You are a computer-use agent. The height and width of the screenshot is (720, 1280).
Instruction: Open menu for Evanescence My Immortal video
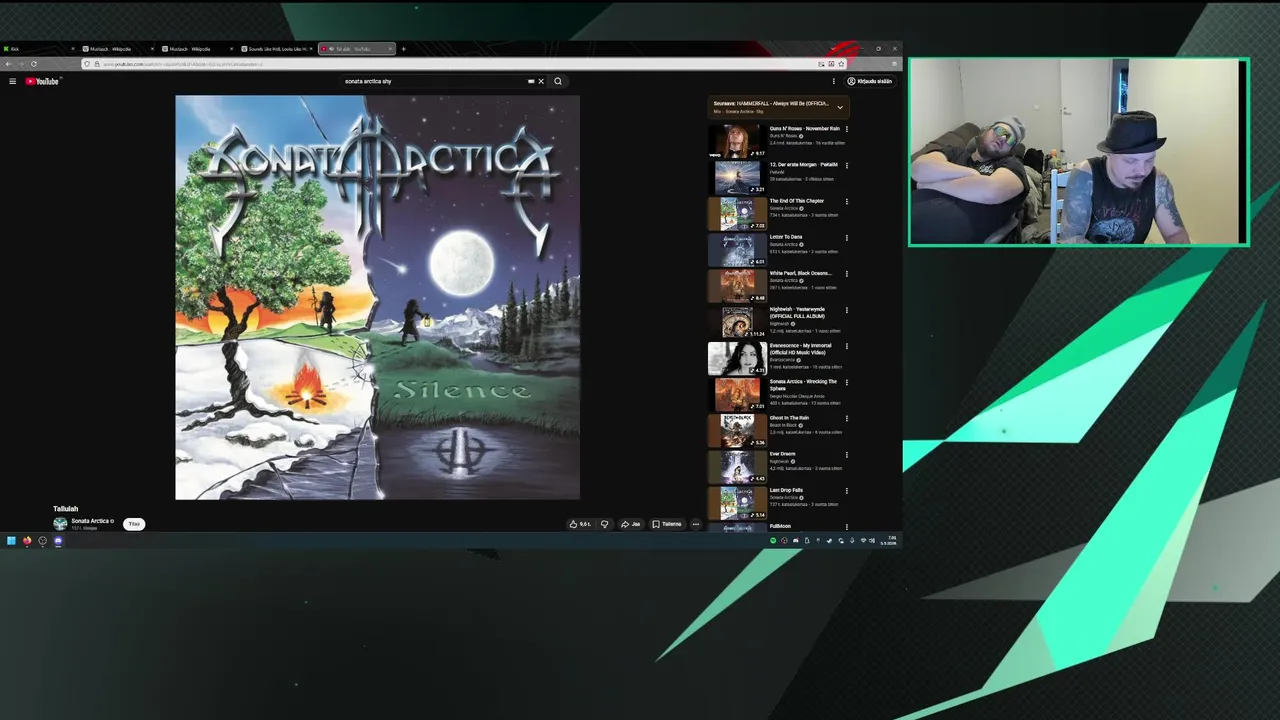[x=846, y=346]
